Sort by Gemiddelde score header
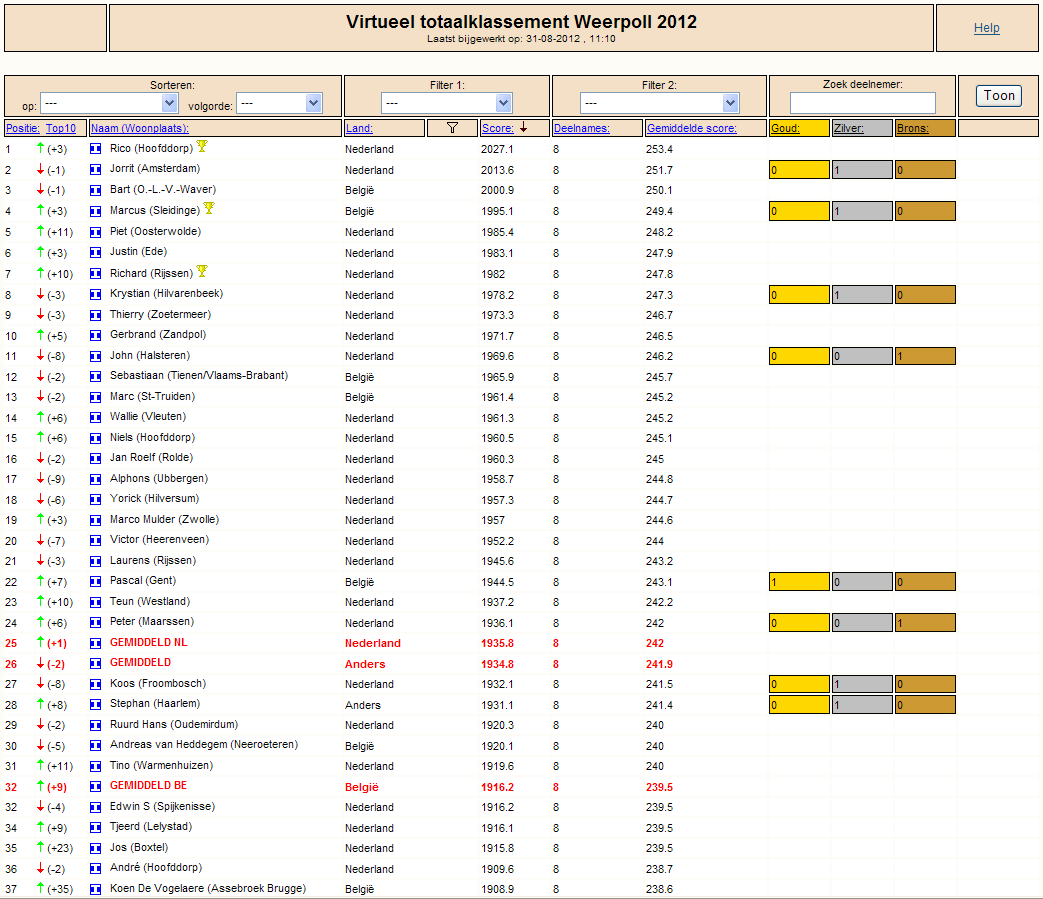This screenshot has height=899, width=1043. [692, 128]
